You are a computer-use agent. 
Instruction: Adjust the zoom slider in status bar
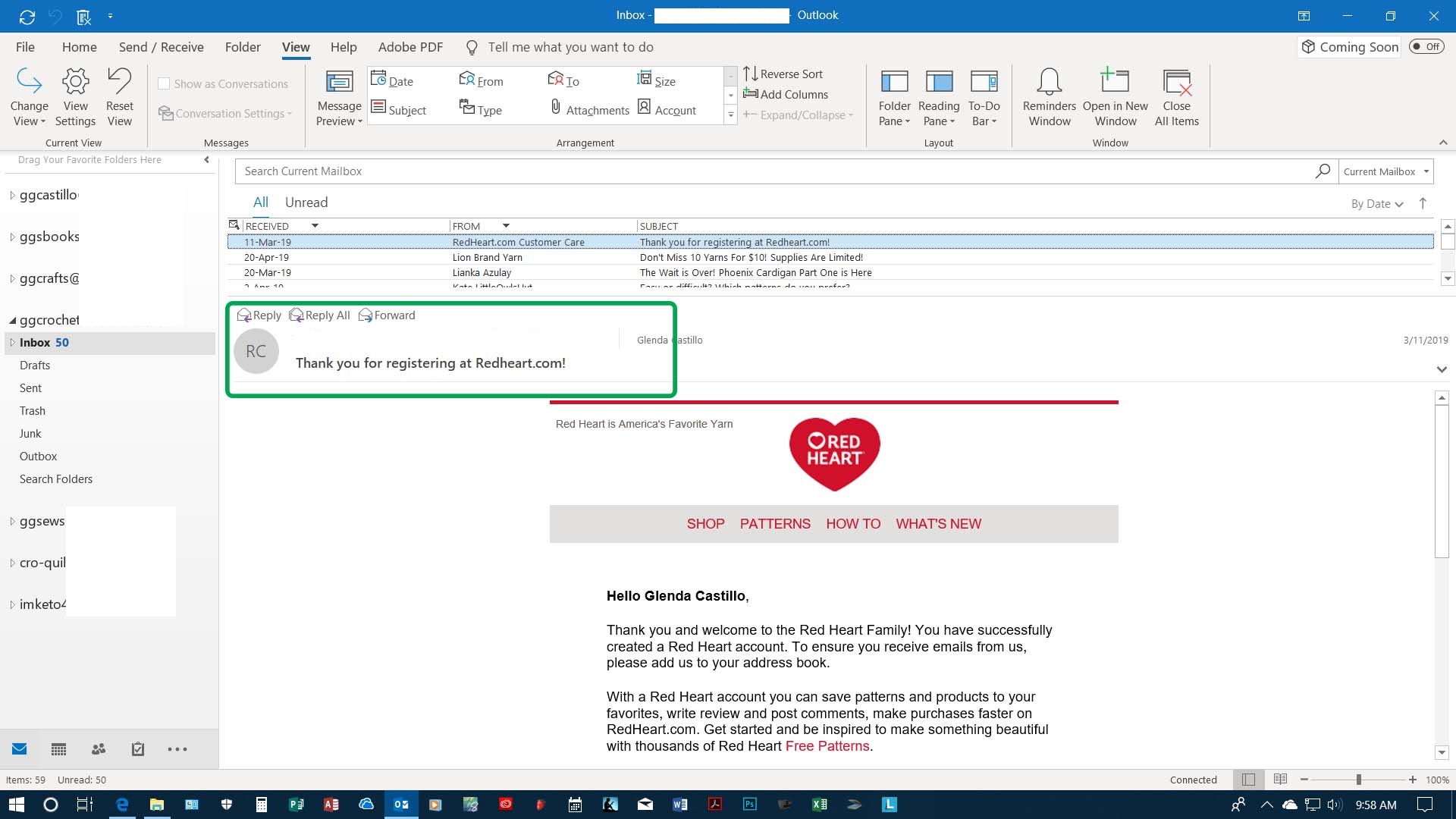pos(1358,780)
